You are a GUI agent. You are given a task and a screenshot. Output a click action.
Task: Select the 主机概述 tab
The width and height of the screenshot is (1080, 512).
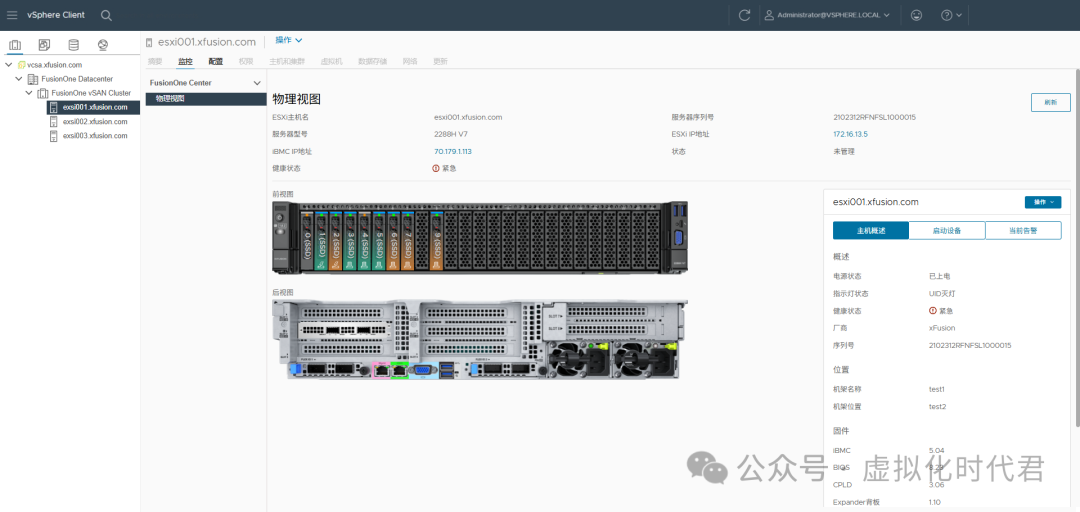(x=871, y=231)
